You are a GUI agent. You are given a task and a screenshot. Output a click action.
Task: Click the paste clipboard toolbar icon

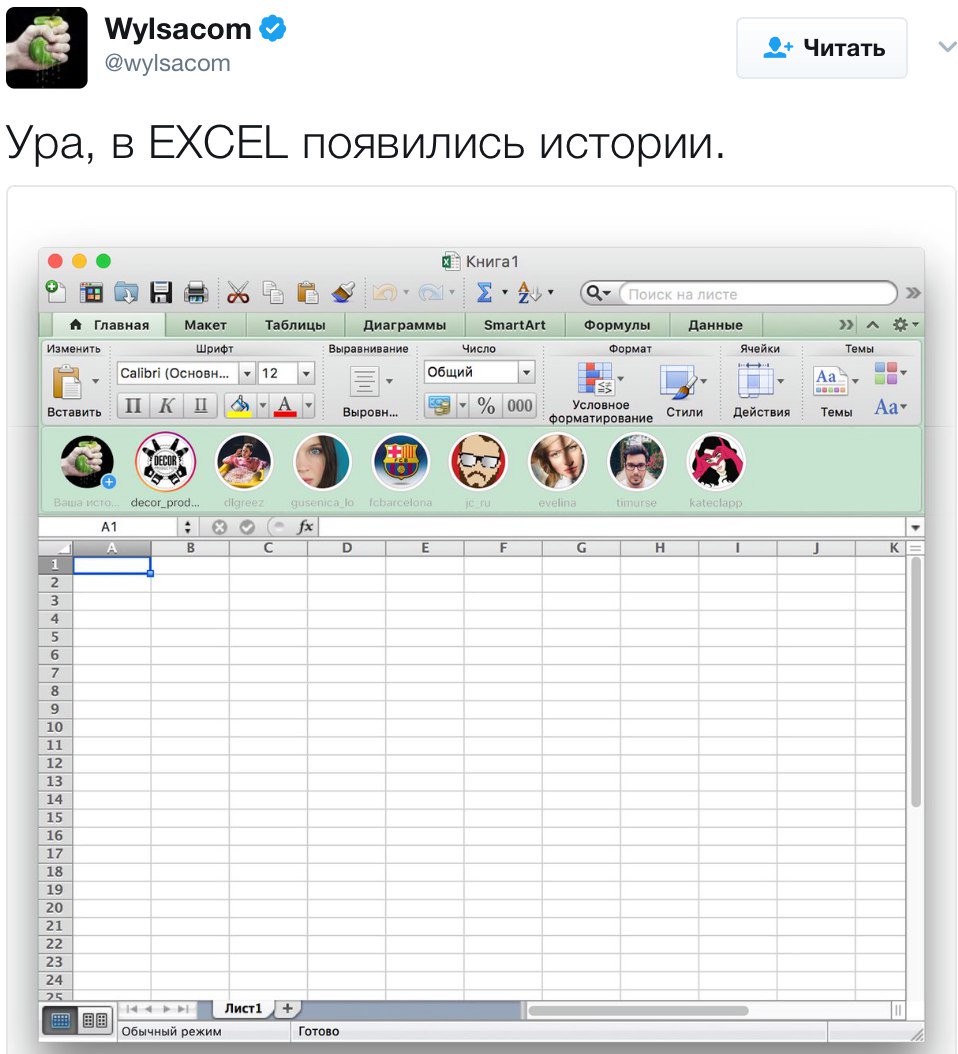307,292
